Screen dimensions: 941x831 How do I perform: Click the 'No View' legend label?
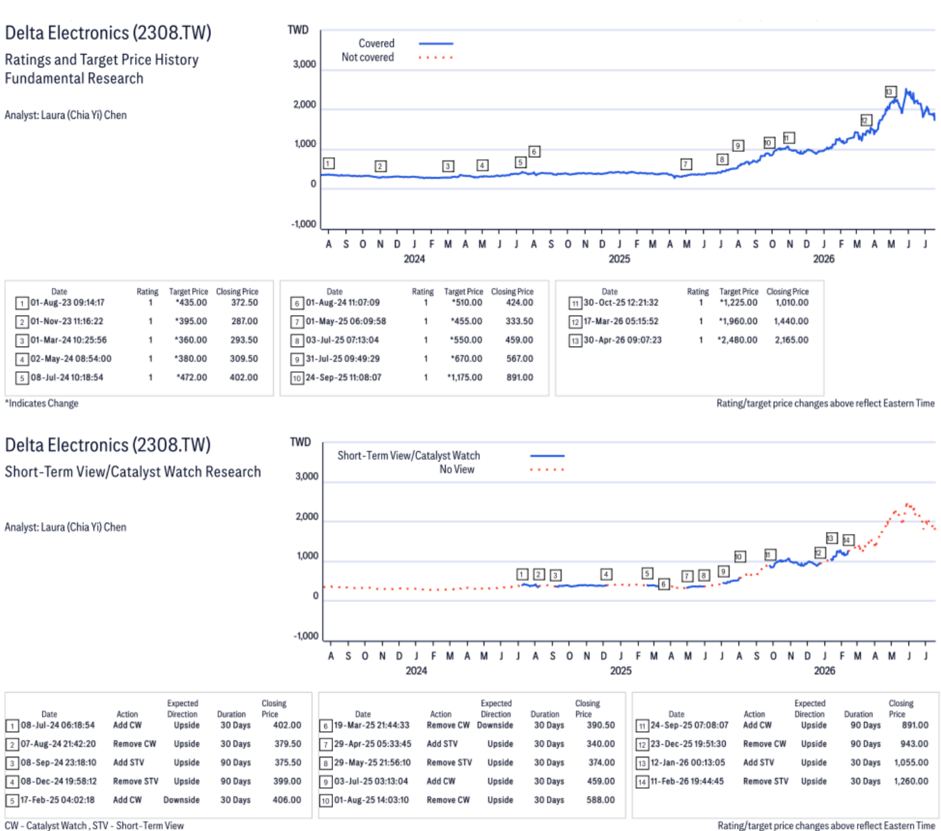[457, 470]
